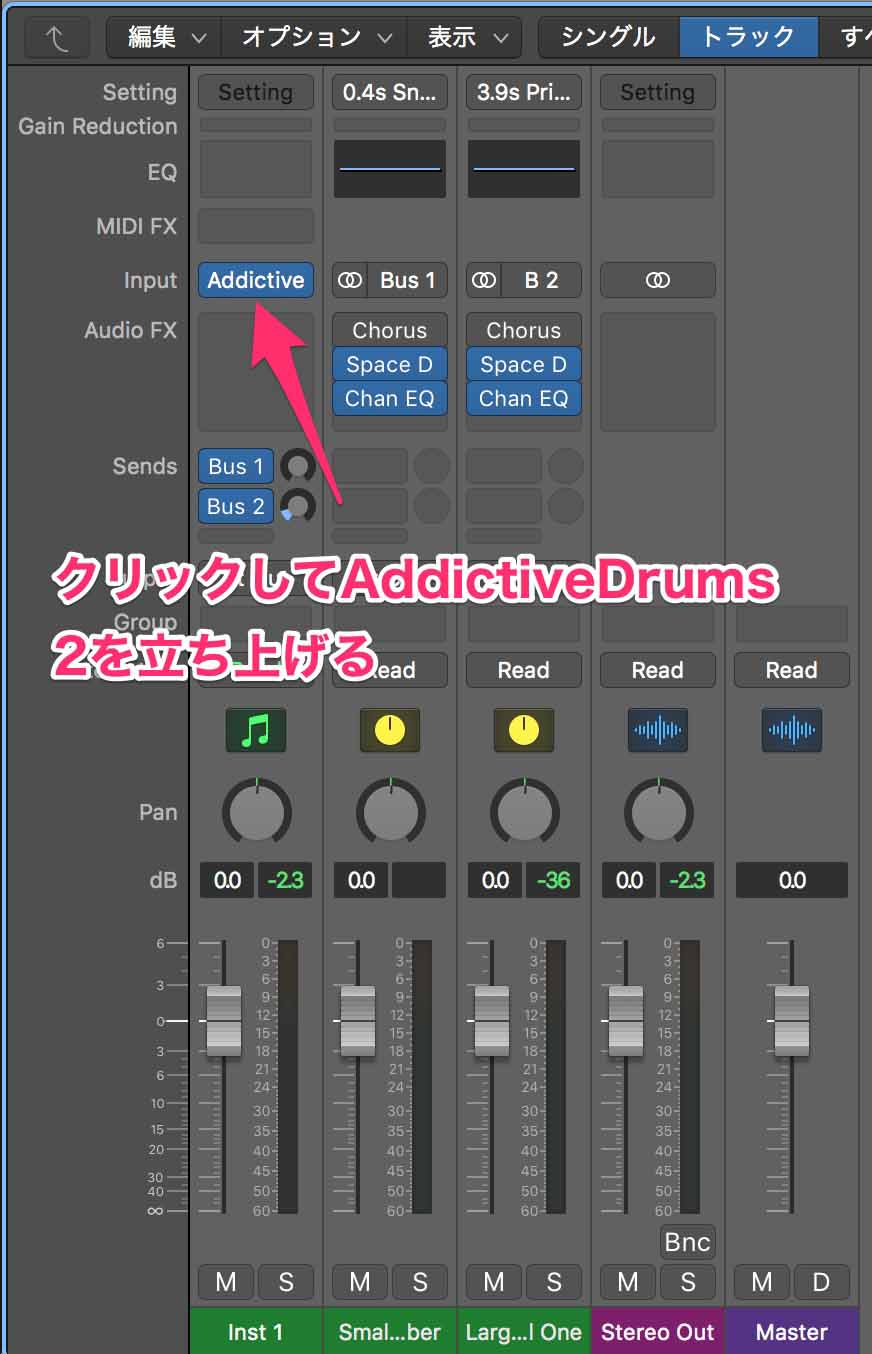Image resolution: width=872 pixels, height=1354 pixels.
Task: Mute the Smal...ber channel
Action: (360, 1282)
